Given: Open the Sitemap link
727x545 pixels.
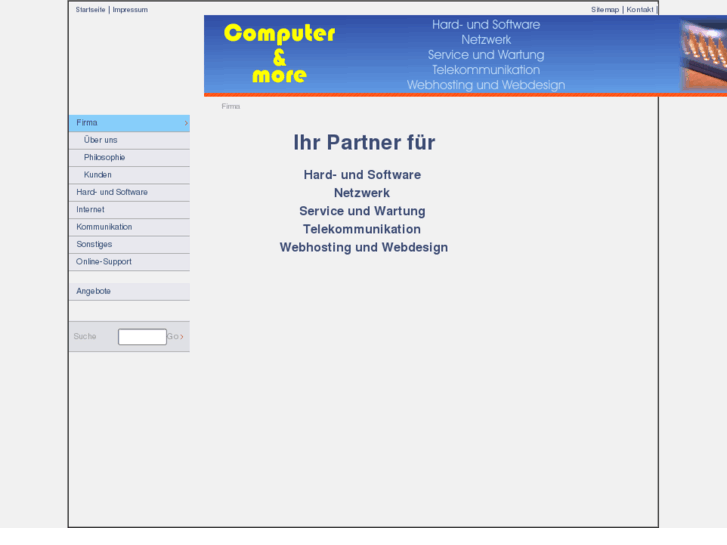Looking at the screenshot, I should click(x=605, y=10).
